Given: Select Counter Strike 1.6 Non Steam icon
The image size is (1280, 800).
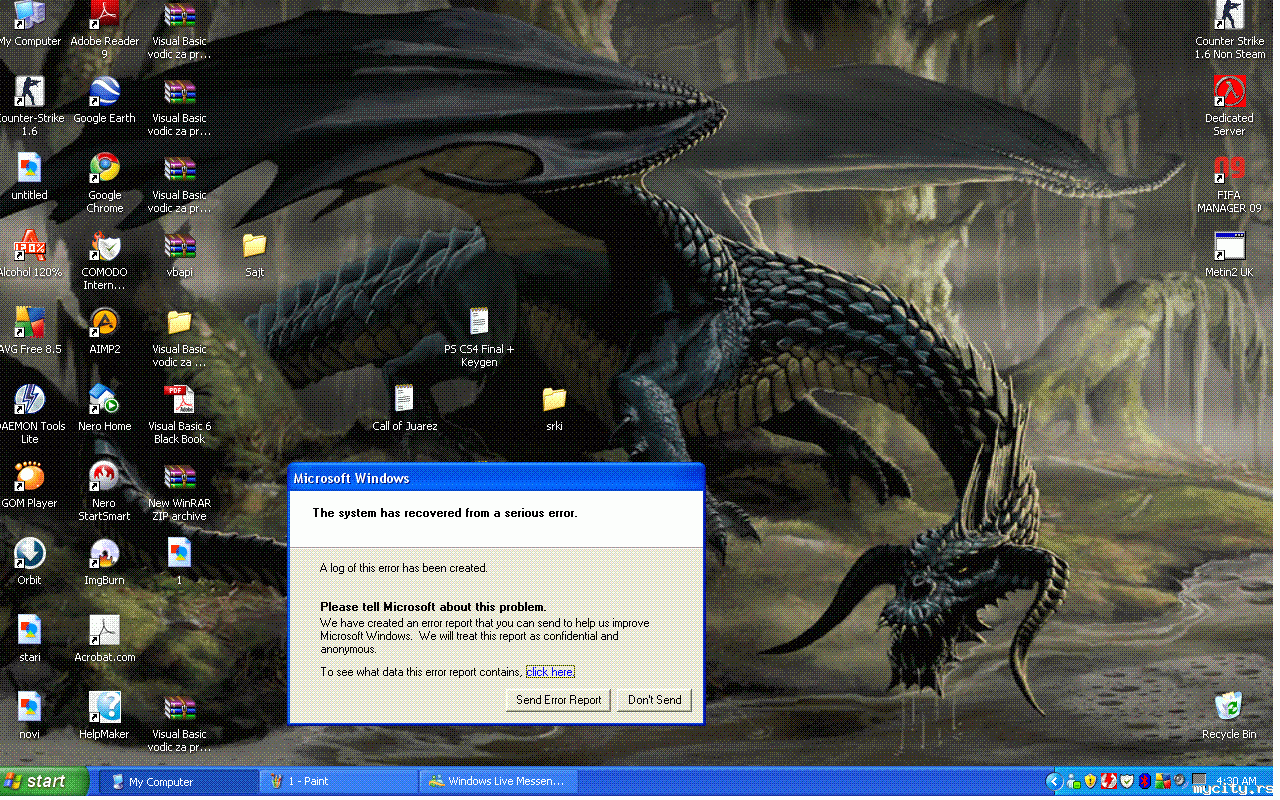Looking at the screenshot, I should (x=1230, y=30).
